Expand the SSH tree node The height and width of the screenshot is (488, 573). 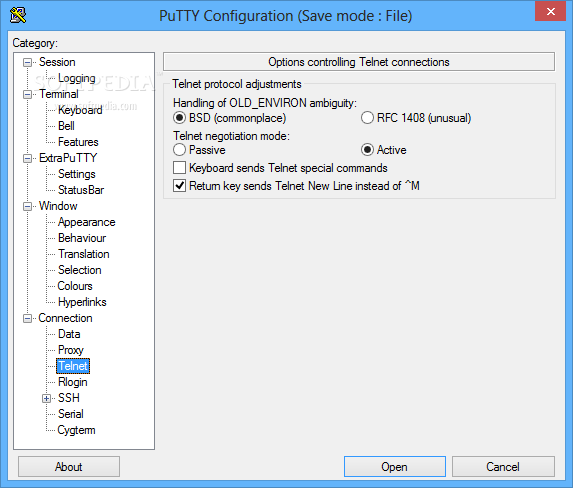pyautogui.click(x=46, y=398)
